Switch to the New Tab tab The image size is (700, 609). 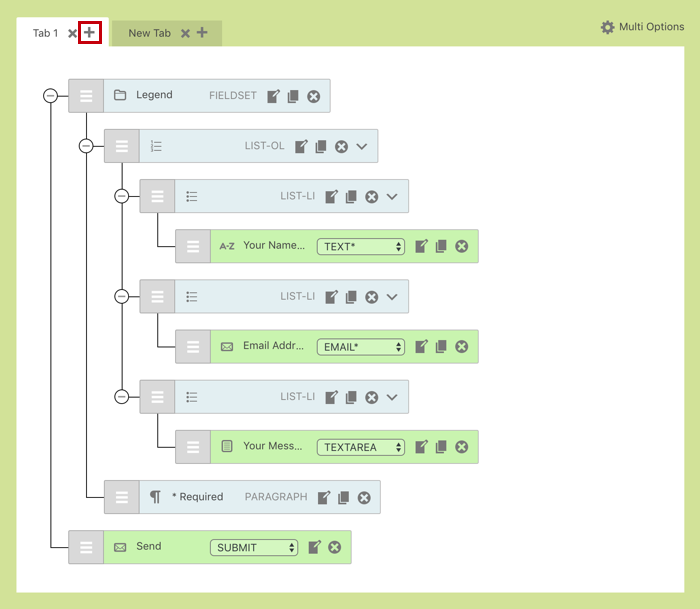[149, 33]
